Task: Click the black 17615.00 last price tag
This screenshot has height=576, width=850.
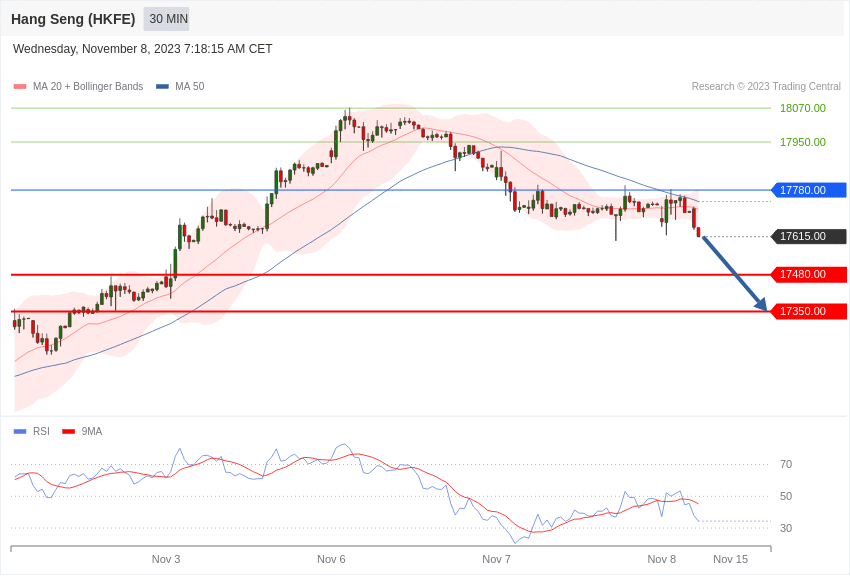Action: coord(809,236)
